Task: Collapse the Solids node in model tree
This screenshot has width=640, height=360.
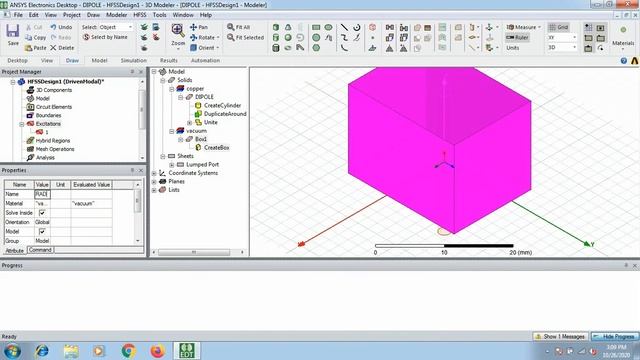Action: tap(163, 80)
